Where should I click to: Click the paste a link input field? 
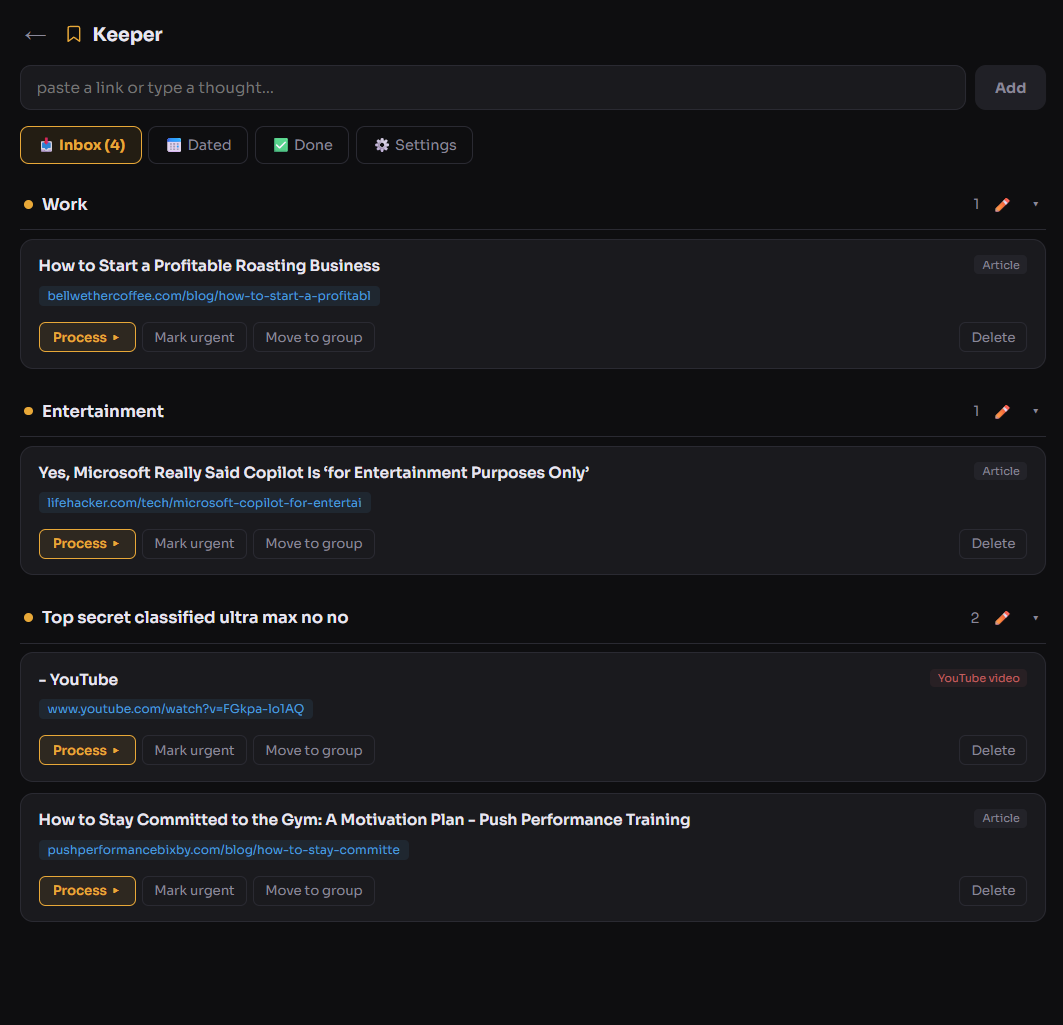492,88
